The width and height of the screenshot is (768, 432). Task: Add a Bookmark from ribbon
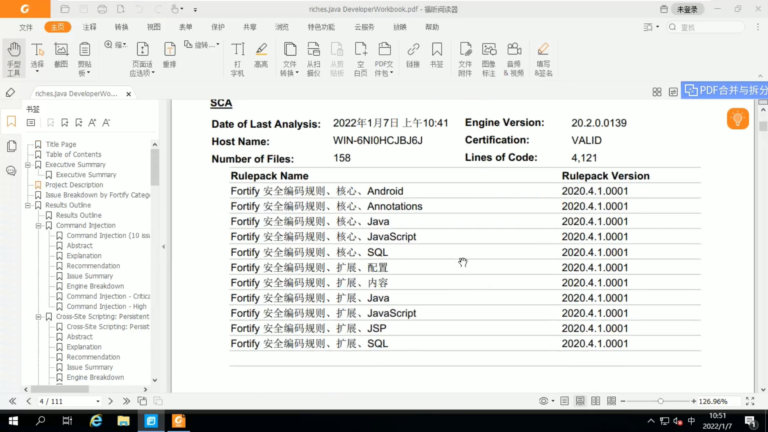(436, 54)
